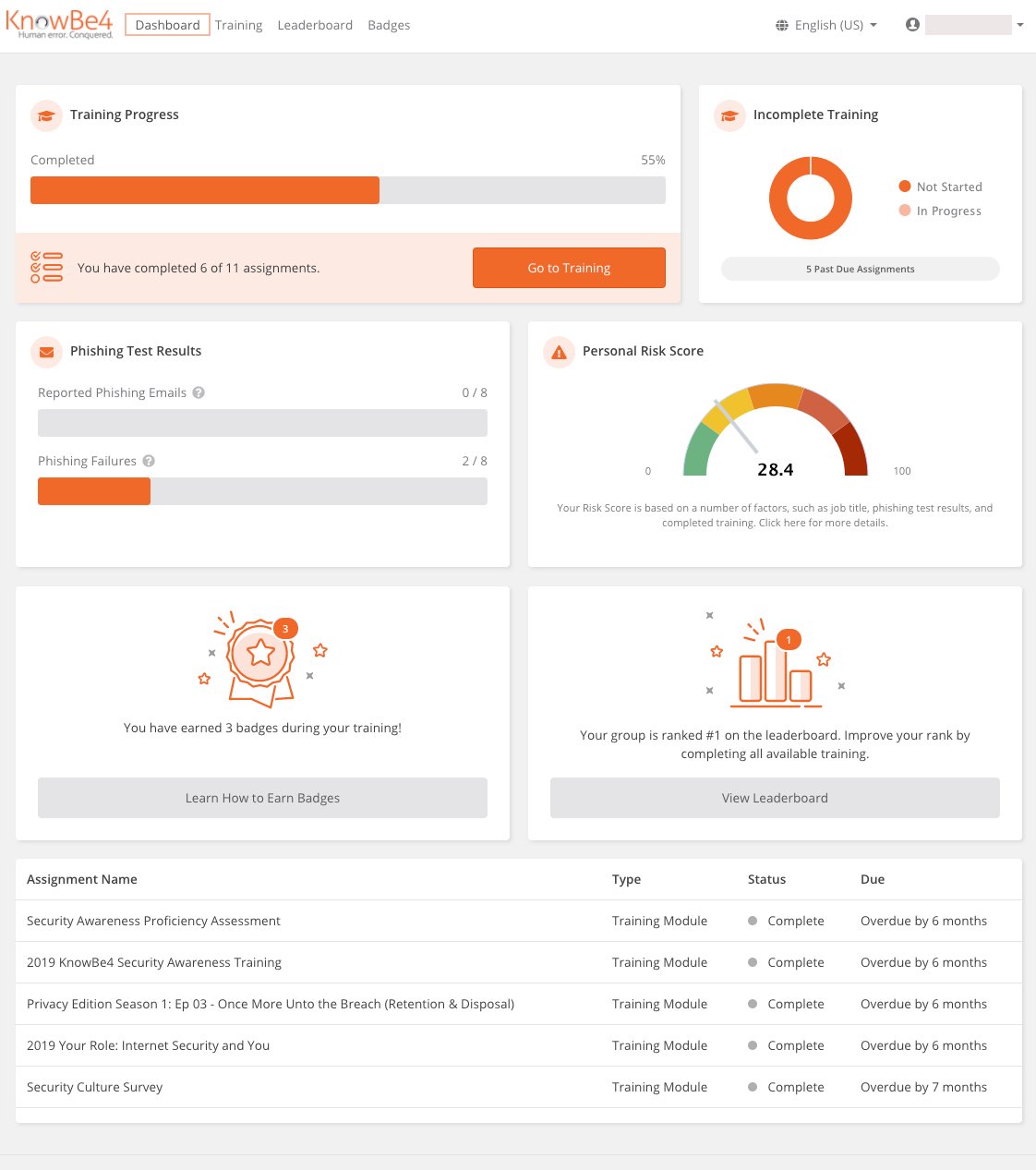Screen dimensions: 1036x1170
Task: Click the View Leaderboard button
Action: pos(775,797)
